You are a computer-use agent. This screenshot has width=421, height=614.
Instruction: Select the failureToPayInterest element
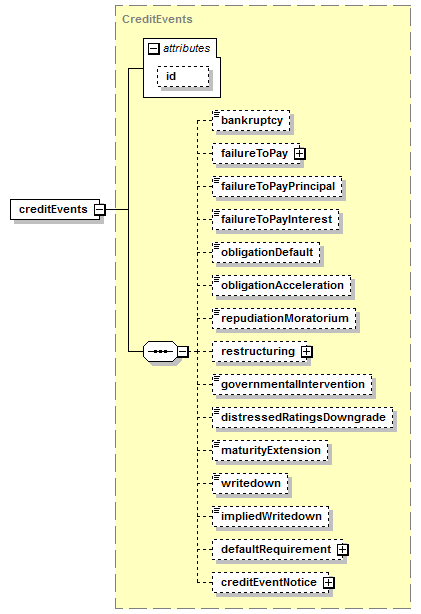click(276, 219)
